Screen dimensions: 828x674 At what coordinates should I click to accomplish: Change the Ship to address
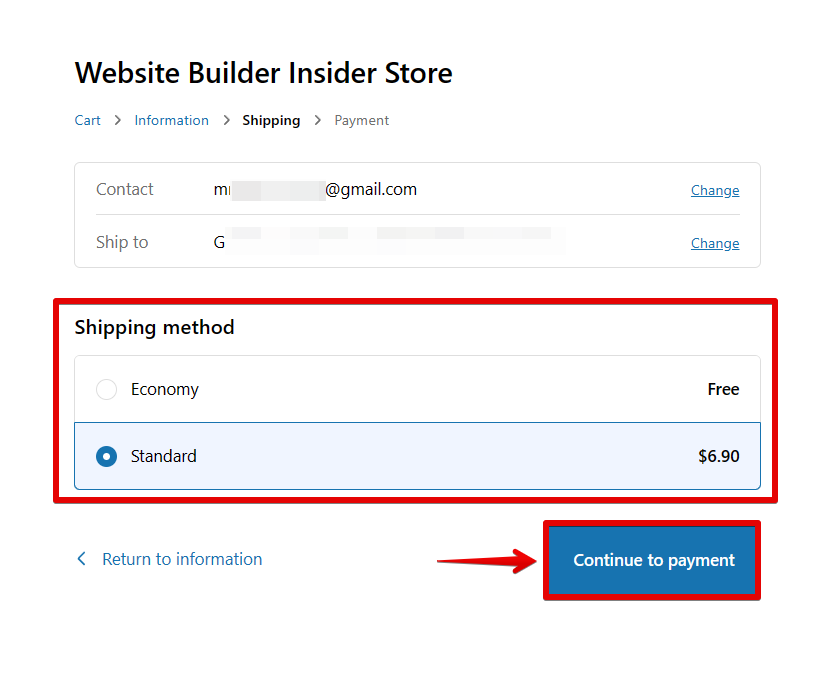click(715, 243)
